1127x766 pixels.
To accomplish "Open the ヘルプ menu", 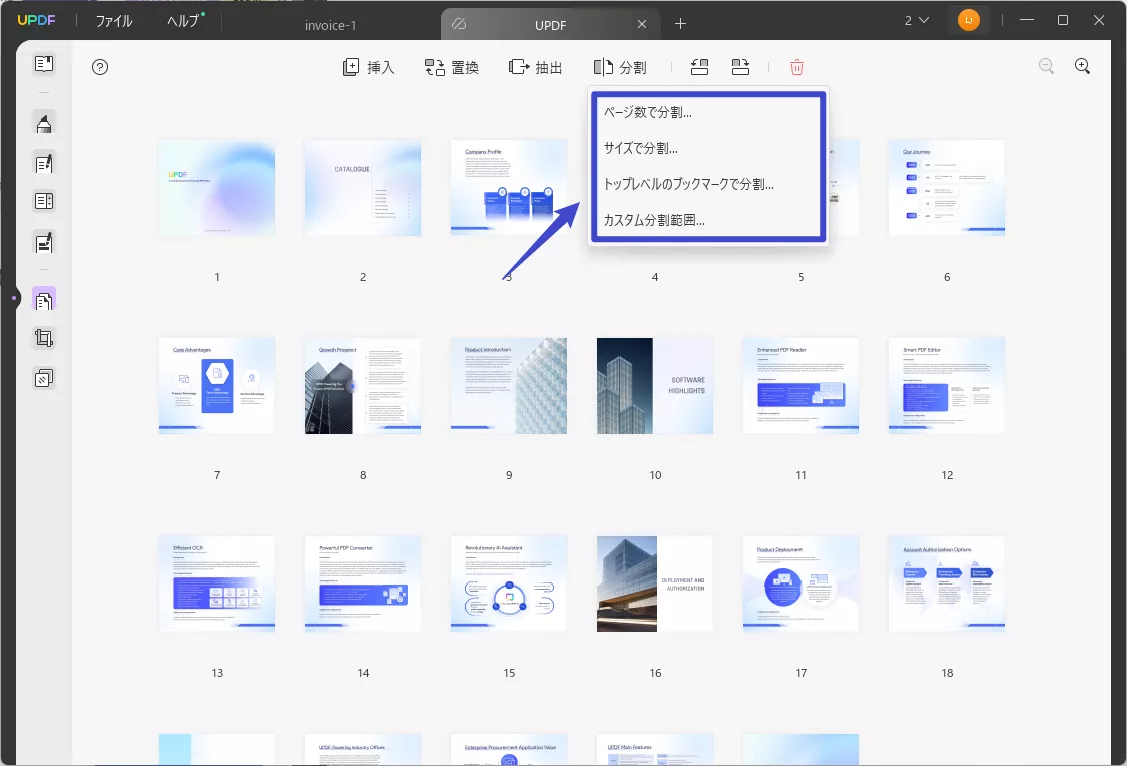I will tap(183, 21).
